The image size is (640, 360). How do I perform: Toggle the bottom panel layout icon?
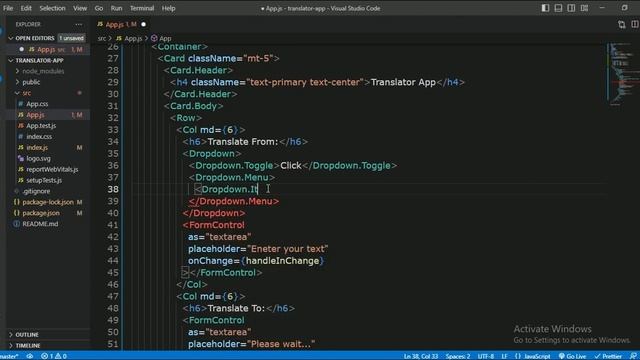coord(558,8)
